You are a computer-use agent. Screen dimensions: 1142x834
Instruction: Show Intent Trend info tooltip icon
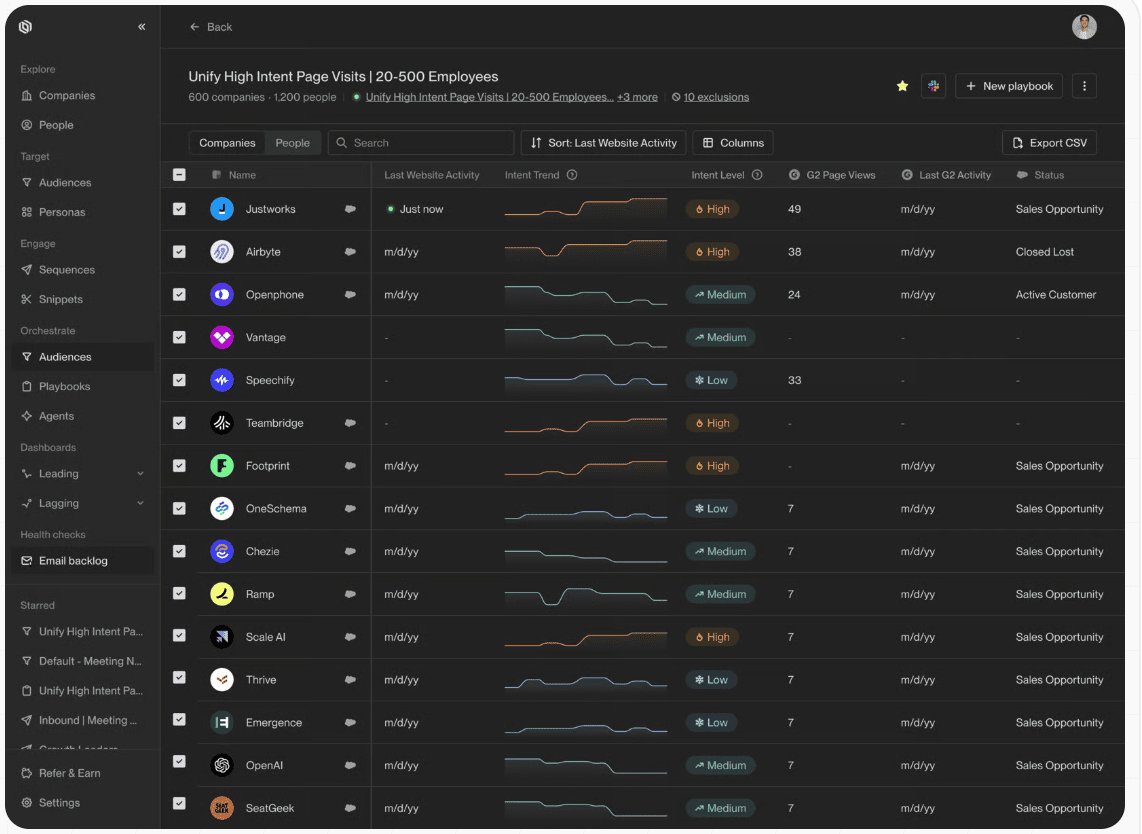pos(572,175)
